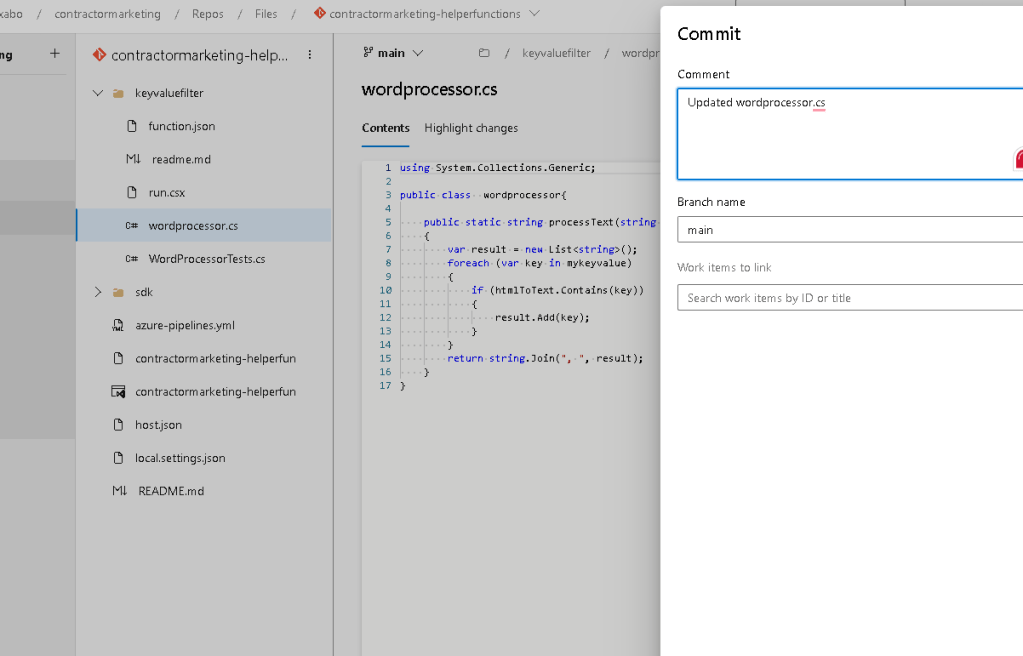Expand the sdk folder
Image resolution: width=1023 pixels, height=656 pixels.
pos(98,292)
